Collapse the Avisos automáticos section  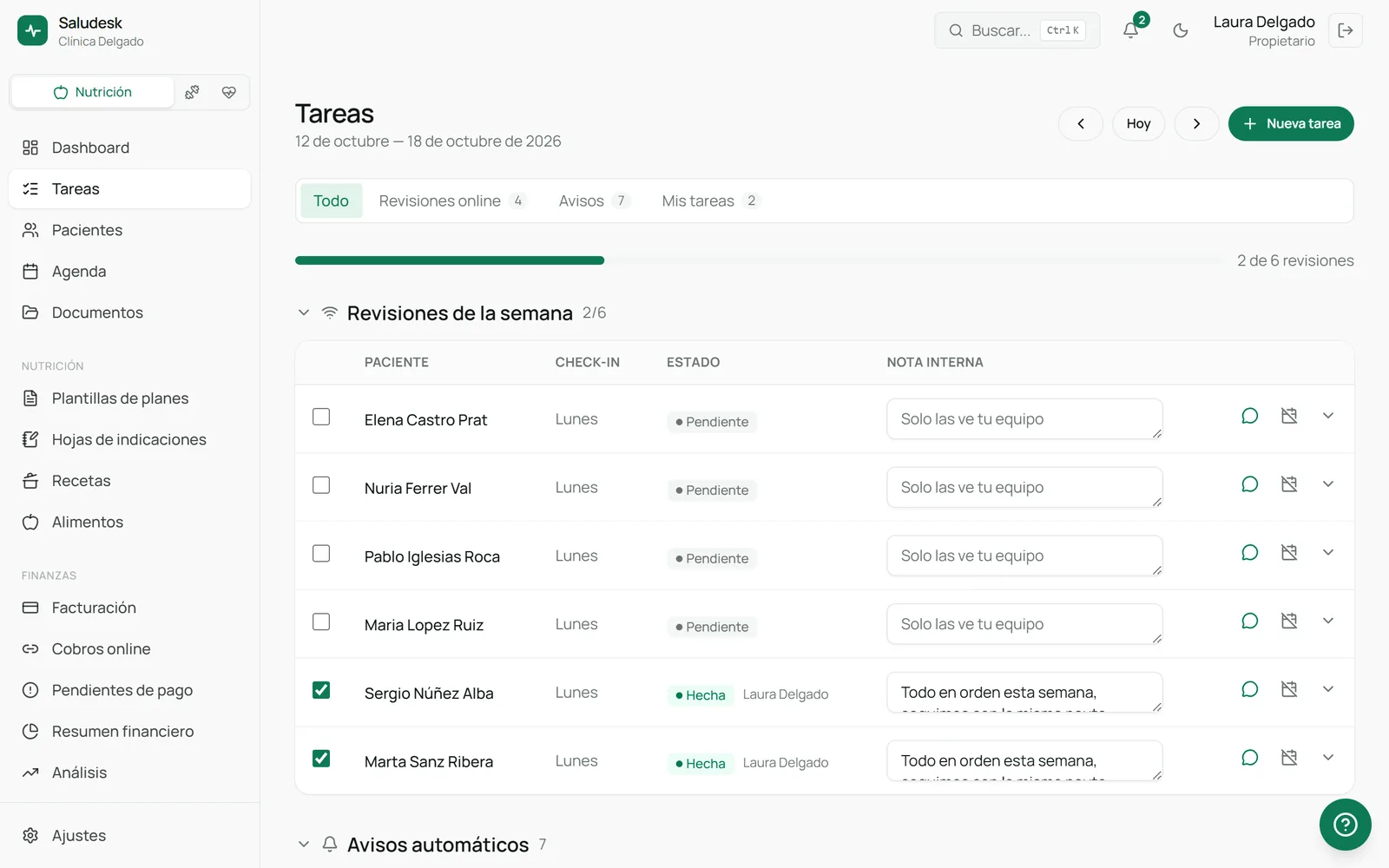[304, 844]
